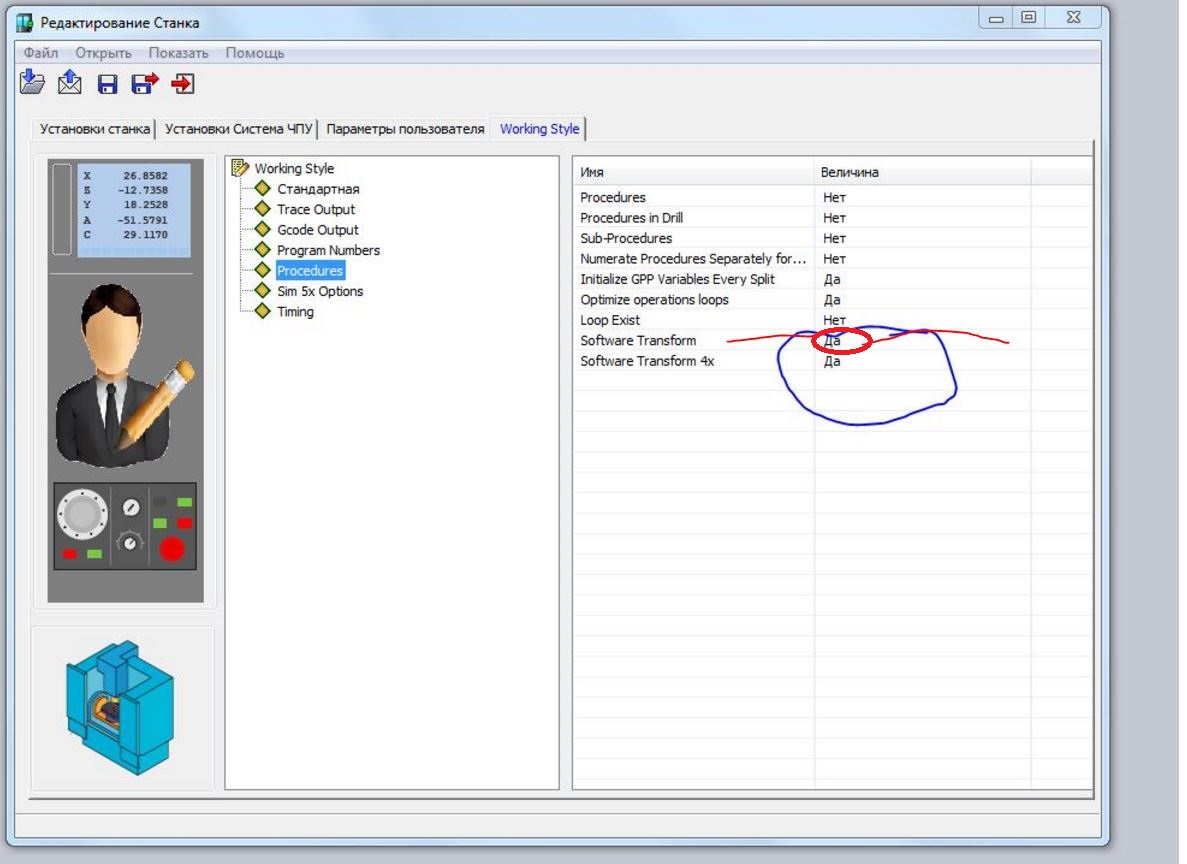
Task: Open the Помощь menu
Action: pyautogui.click(x=255, y=53)
